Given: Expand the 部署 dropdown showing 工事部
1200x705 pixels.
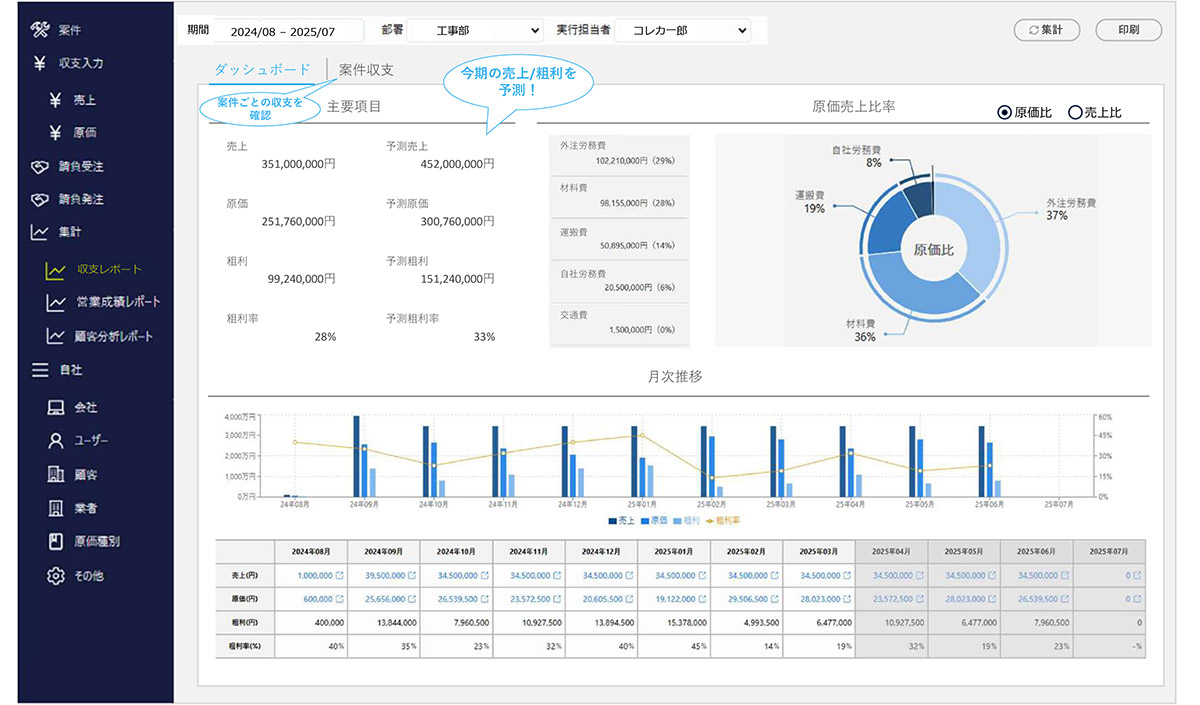Looking at the screenshot, I should point(475,31).
